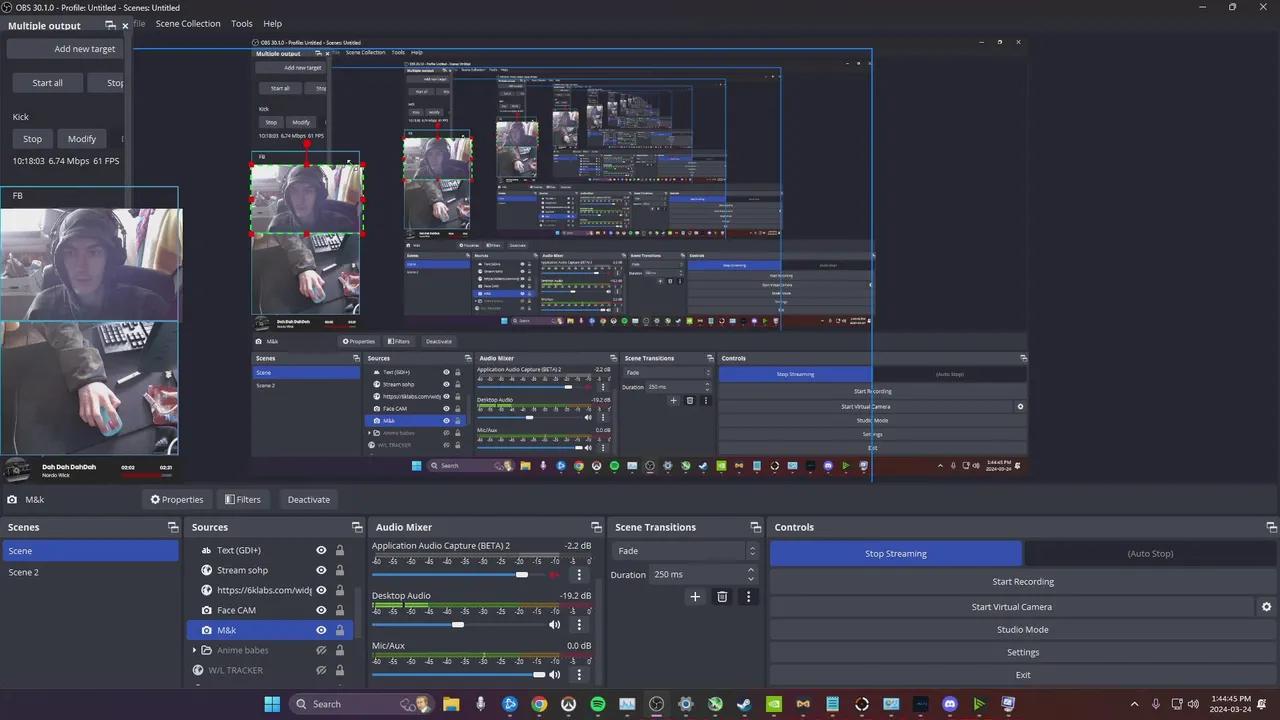Screen dimensions: 1280x720
Task: Show hidden icons in system tray
Action: 1134,704
